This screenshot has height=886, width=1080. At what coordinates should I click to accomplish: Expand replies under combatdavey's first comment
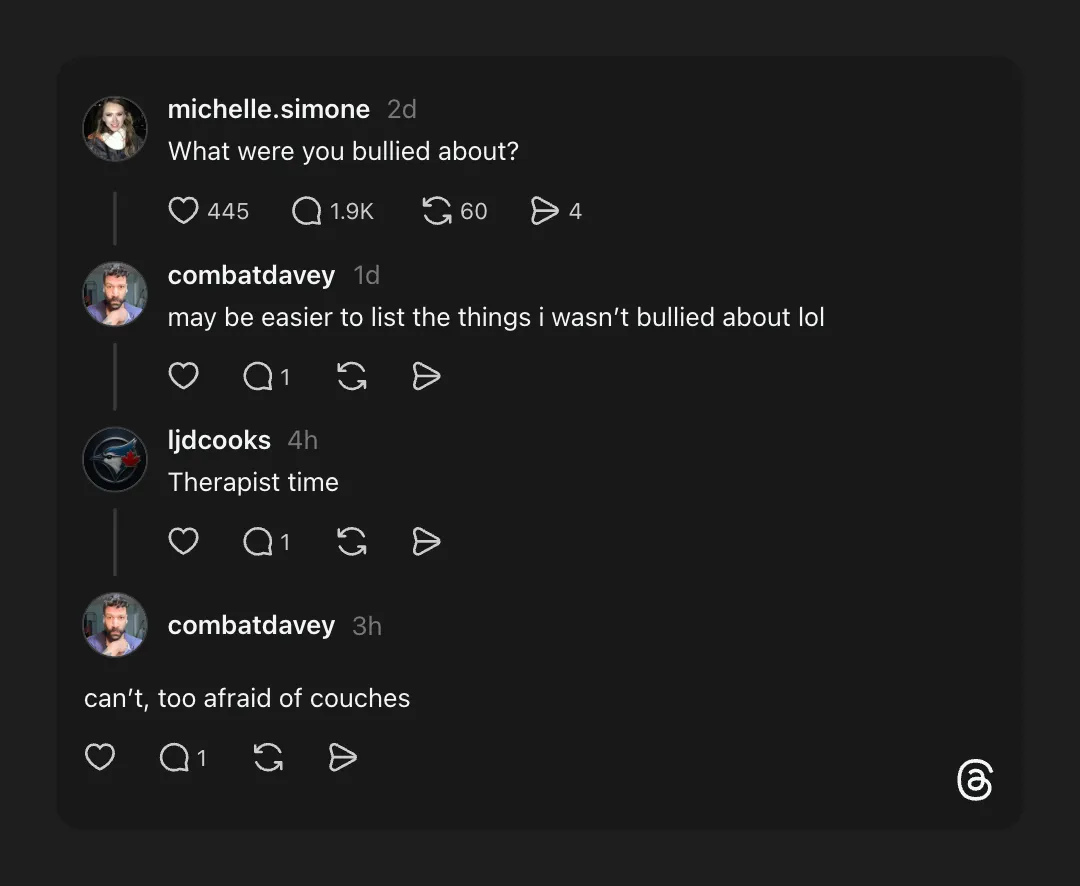[258, 376]
